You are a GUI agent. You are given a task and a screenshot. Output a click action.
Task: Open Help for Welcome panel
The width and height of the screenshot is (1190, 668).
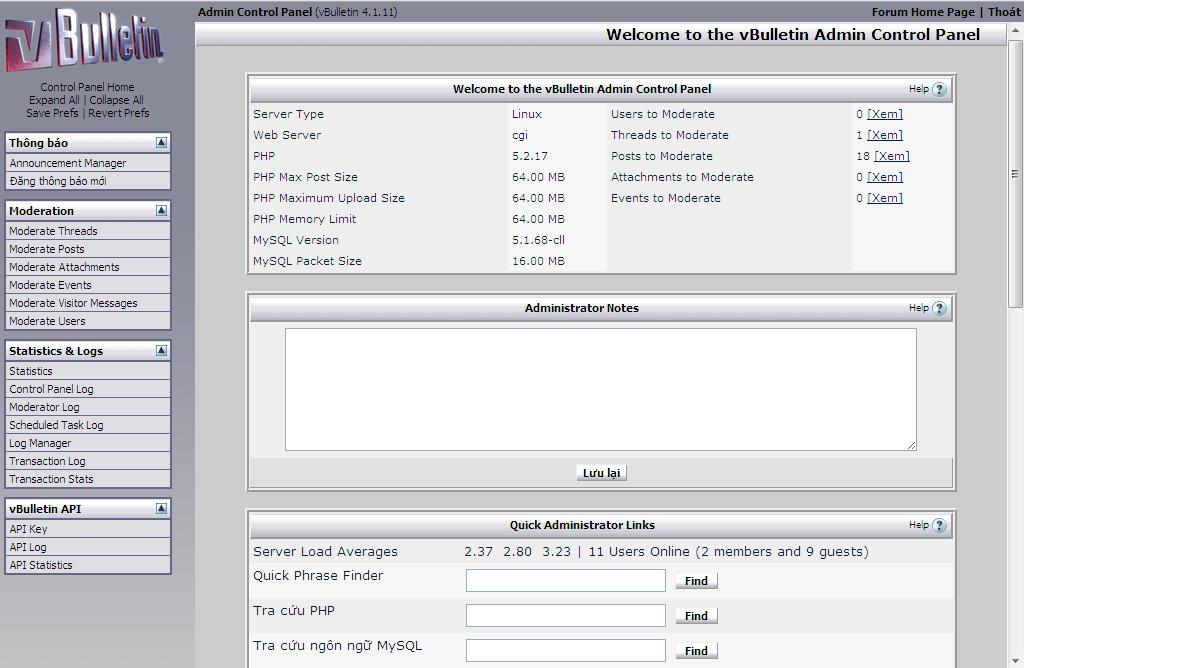939,90
